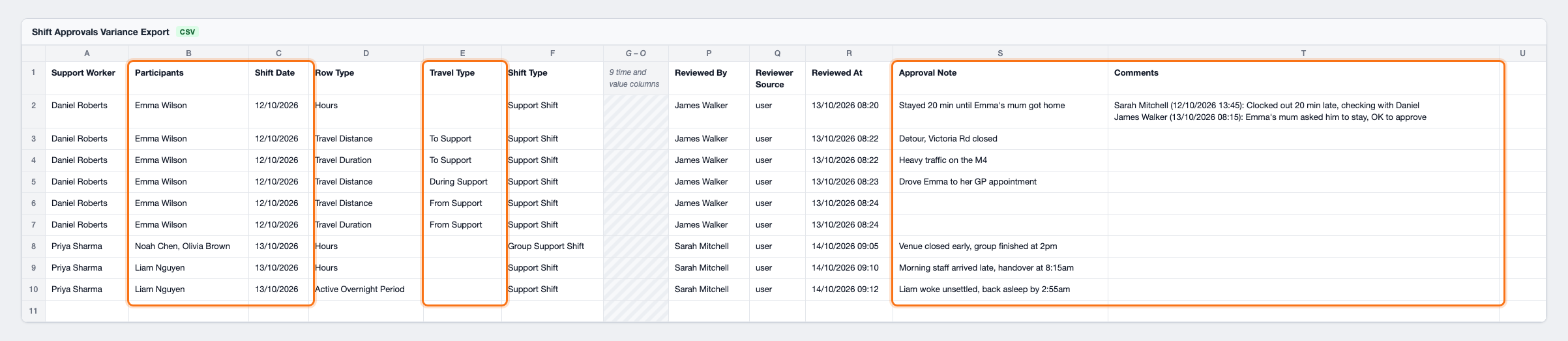Click the 'Comments' header cell

[x=1303, y=78]
